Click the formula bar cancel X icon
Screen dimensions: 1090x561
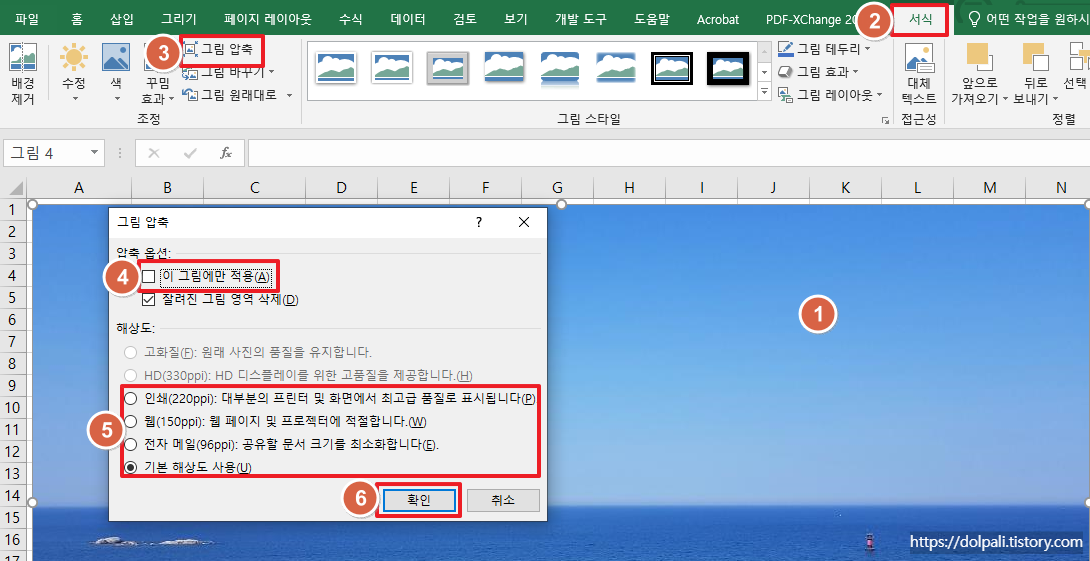(154, 153)
